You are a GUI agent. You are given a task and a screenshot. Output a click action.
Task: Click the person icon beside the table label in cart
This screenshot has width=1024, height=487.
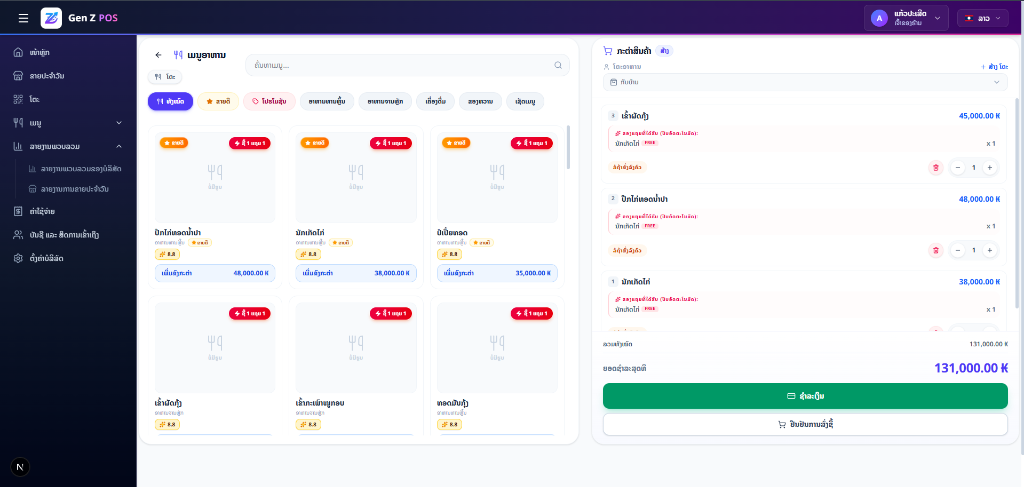607,67
